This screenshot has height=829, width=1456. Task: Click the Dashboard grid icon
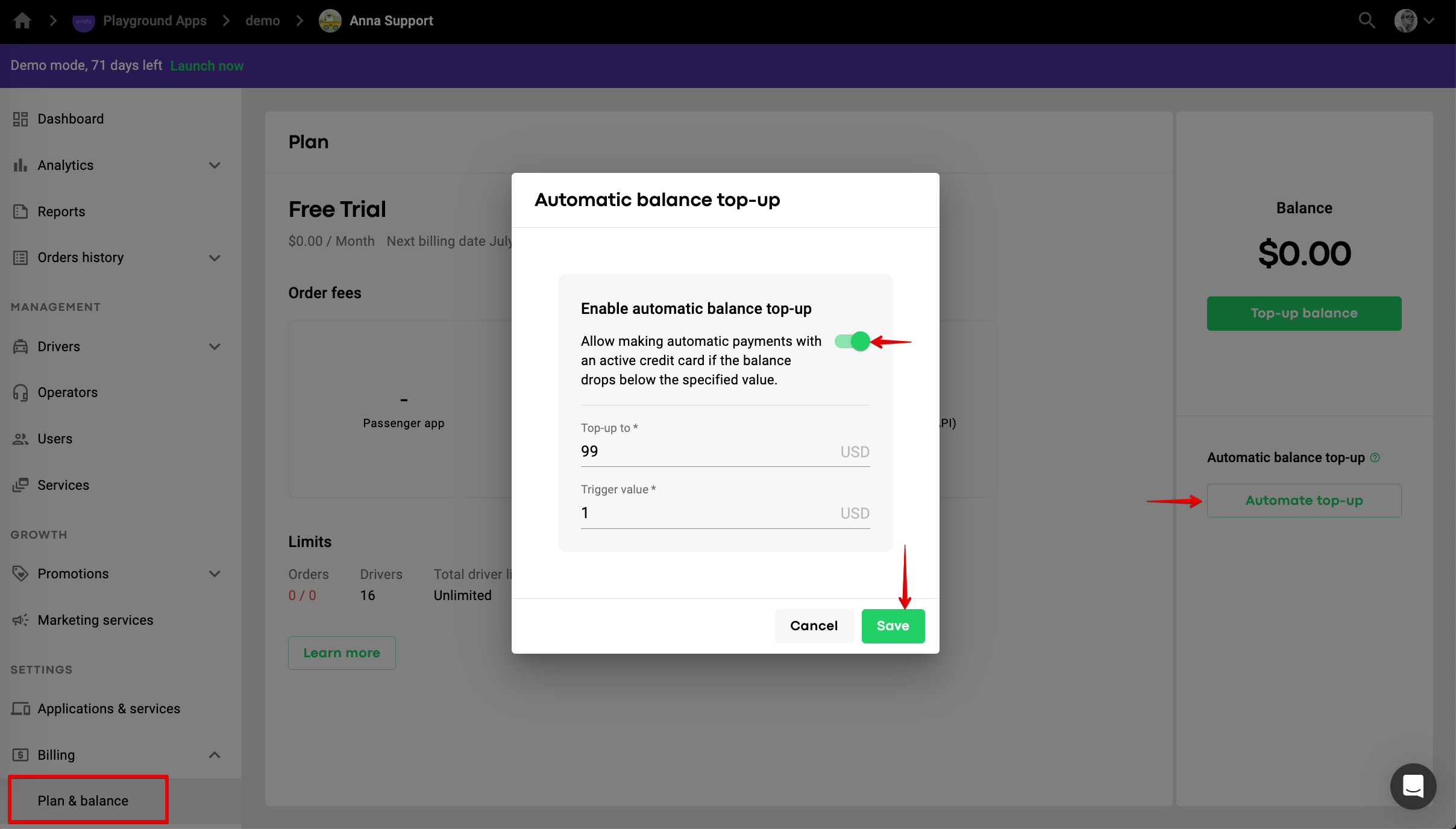20,119
